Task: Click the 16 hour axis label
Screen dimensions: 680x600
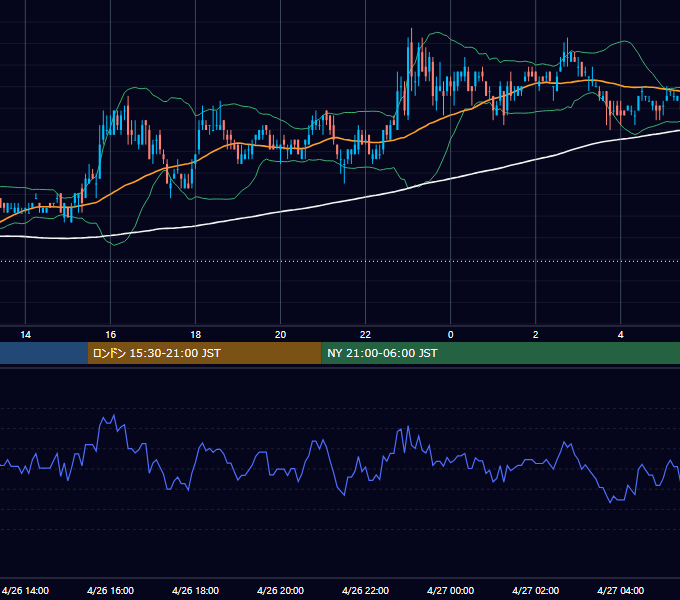Action: tap(111, 335)
